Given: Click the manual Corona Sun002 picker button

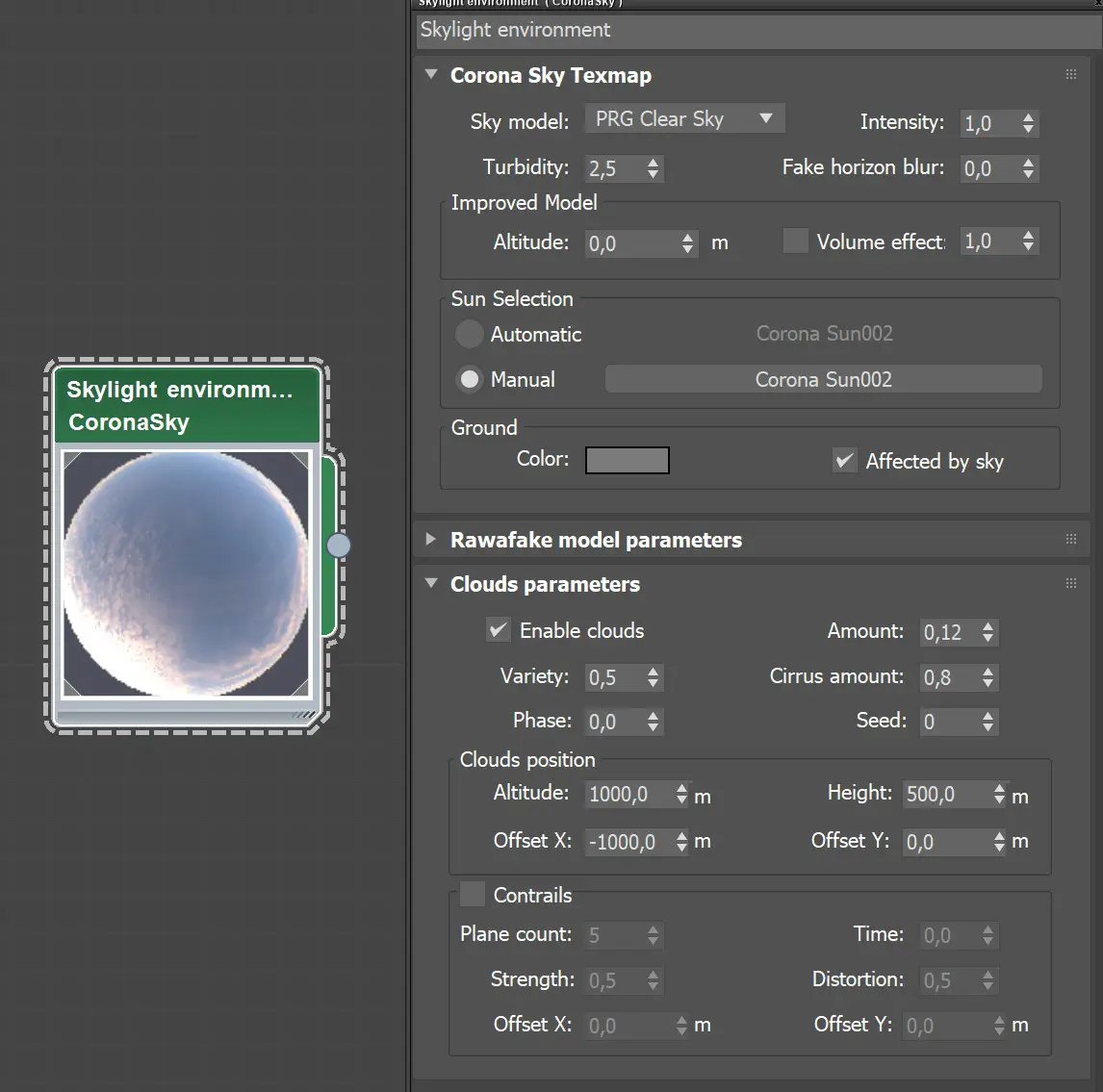Looking at the screenshot, I should tap(823, 379).
